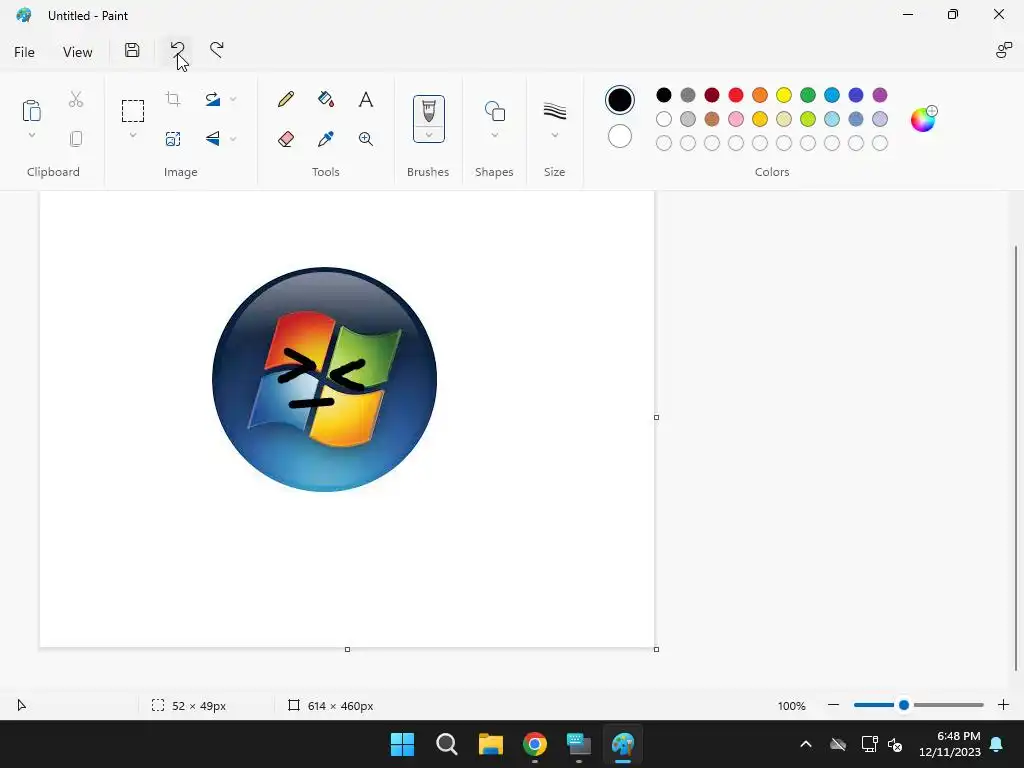Click the vertical scrollbar
This screenshot has width=1024, height=768.
(x=1016, y=457)
